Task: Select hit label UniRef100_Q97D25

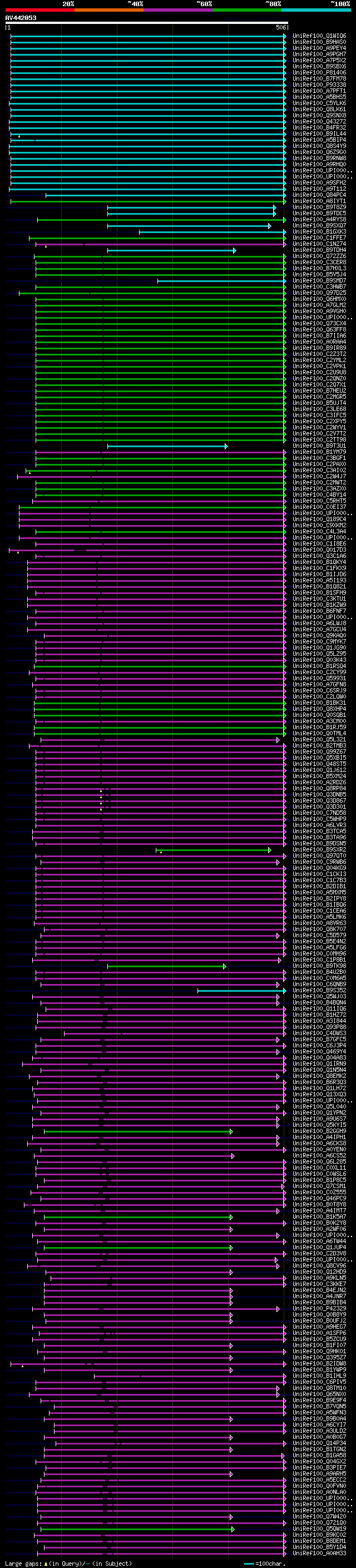Action: 319,293
